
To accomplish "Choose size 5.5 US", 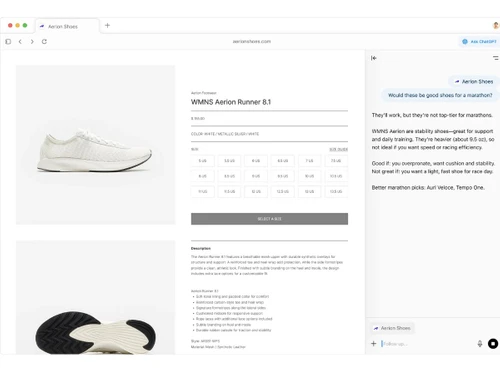I will coord(229,161).
